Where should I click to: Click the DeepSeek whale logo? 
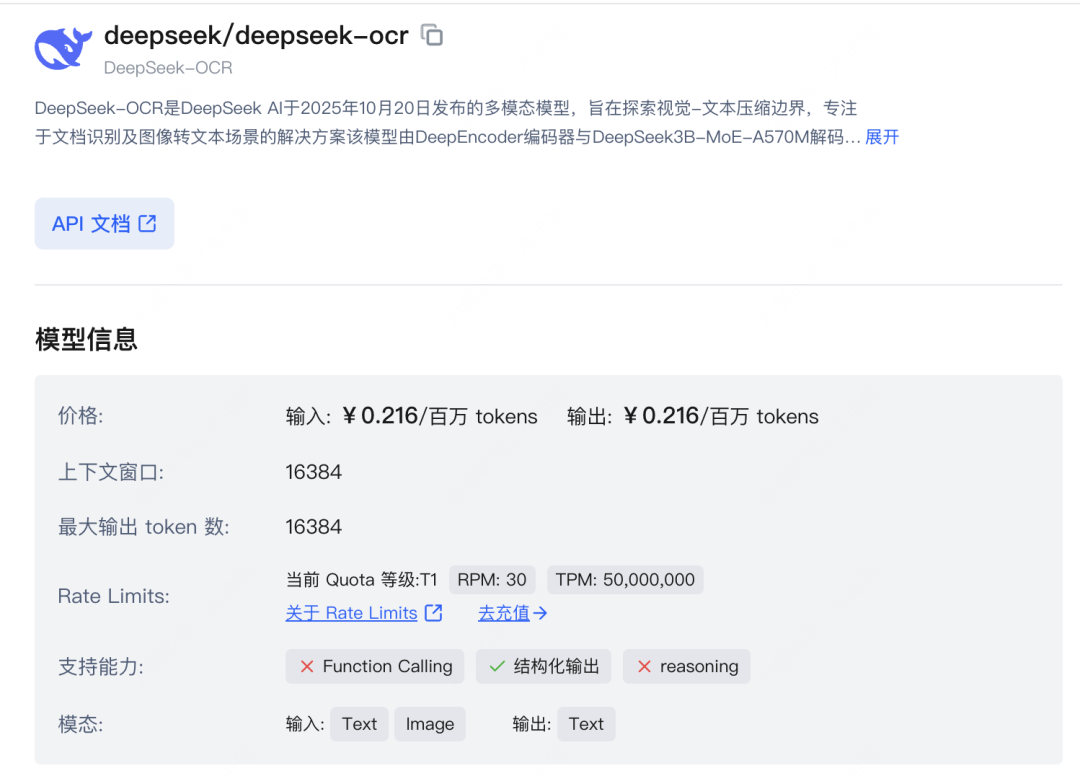click(x=63, y=48)
